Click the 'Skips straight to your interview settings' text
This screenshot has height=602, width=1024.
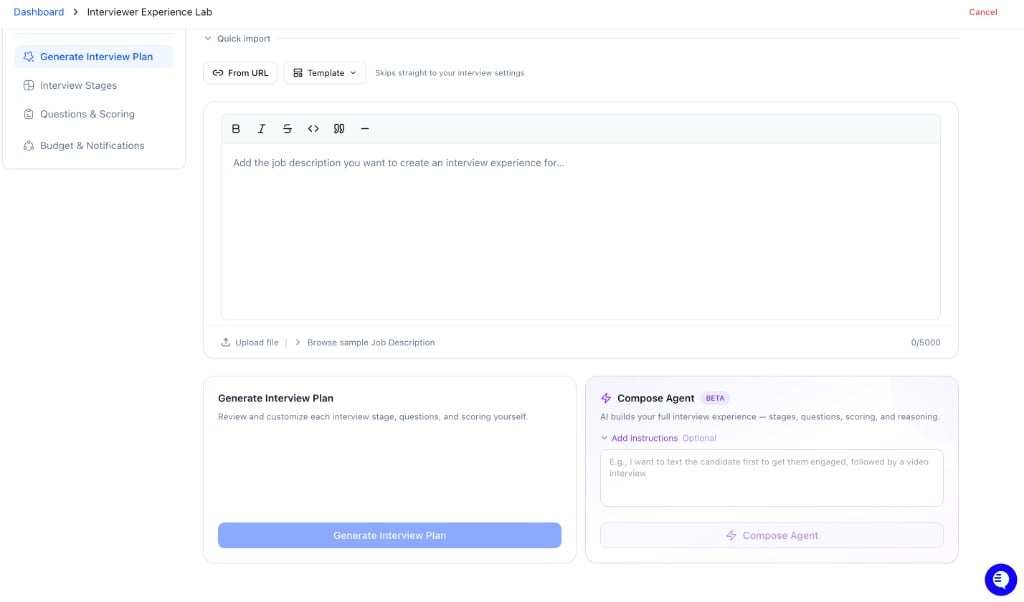tap(449, 73)
